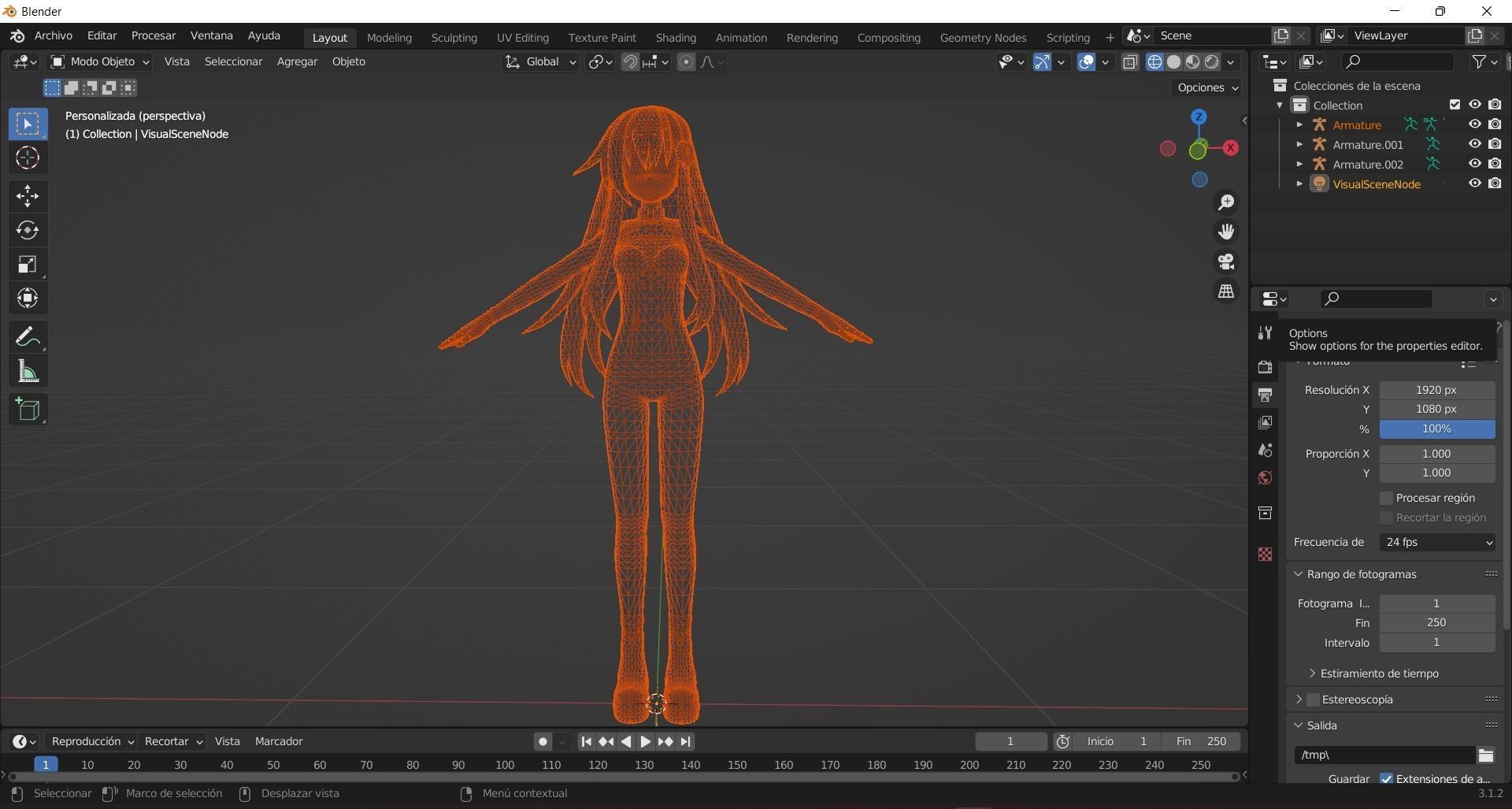Open the Opciones dropdown in viewport
Screen dimensions: 1512x809
pyautogui.click(x=1207, y=87)
